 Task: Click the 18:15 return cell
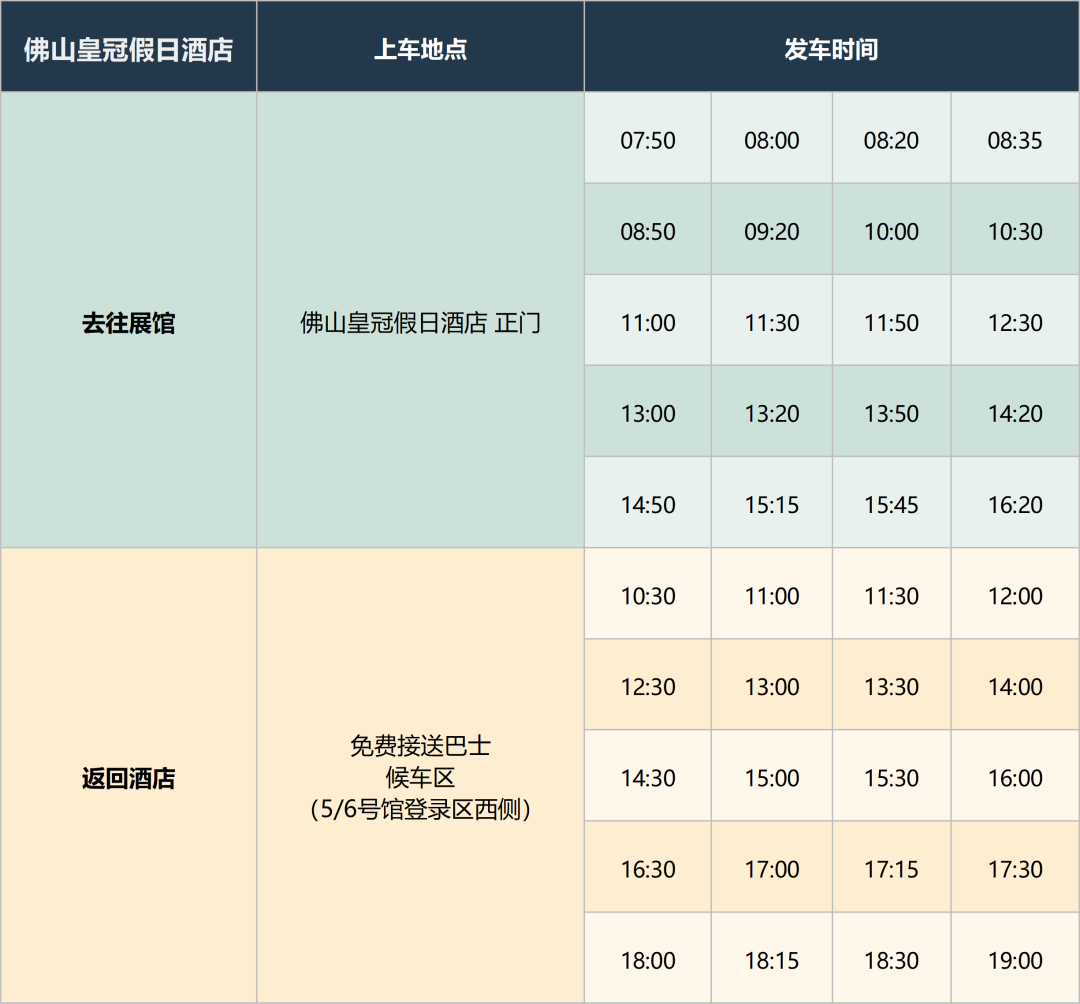[x=771, y=958]
